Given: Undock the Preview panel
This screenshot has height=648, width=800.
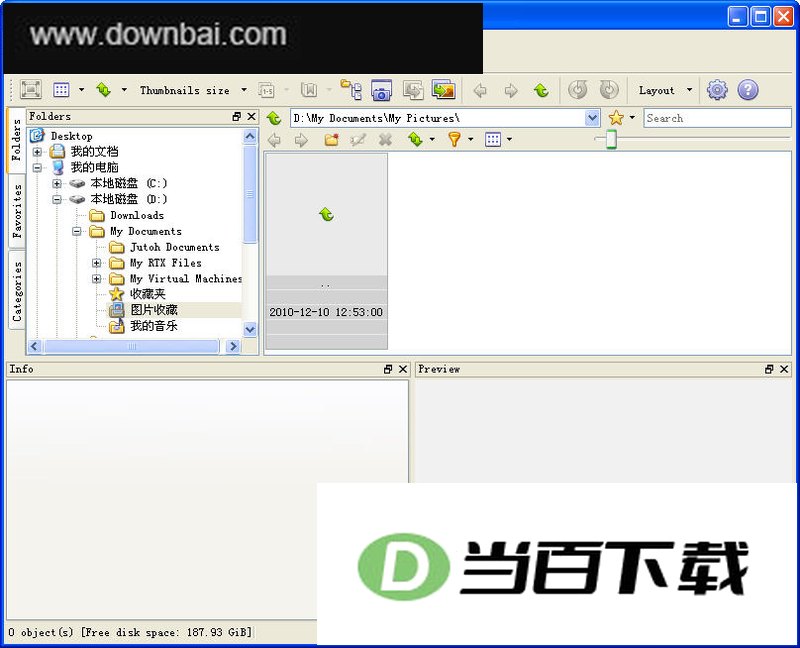Looking at the screenshot, I should (x=769, y=369).
